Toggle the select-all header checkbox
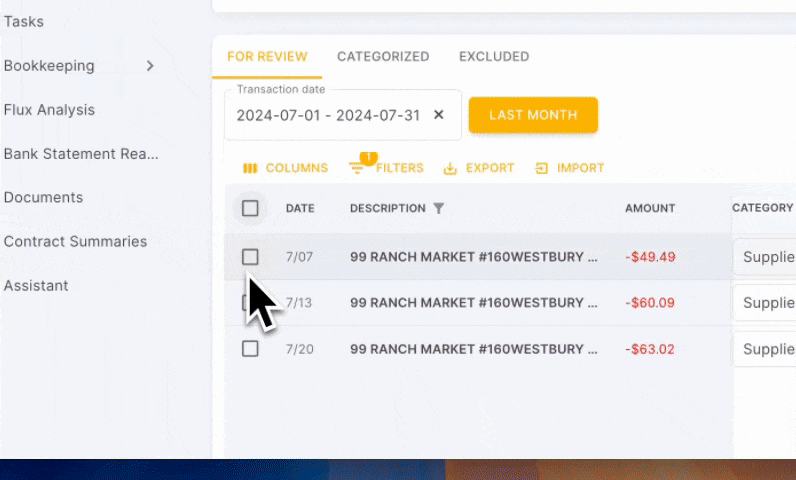The height and width of the screenshot is (480, 796). coord(250,208)
